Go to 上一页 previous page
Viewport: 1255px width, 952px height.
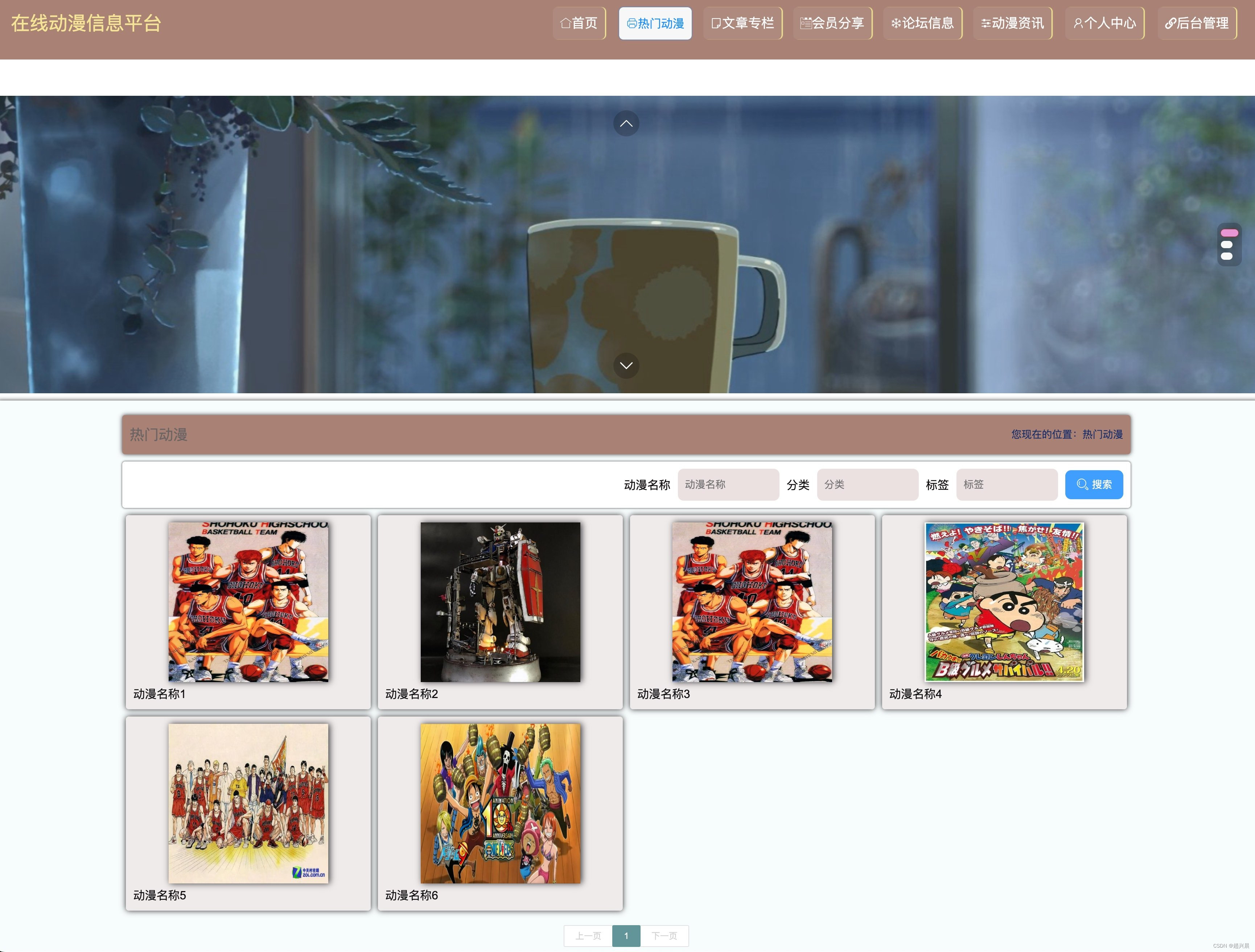click(588, 936)
